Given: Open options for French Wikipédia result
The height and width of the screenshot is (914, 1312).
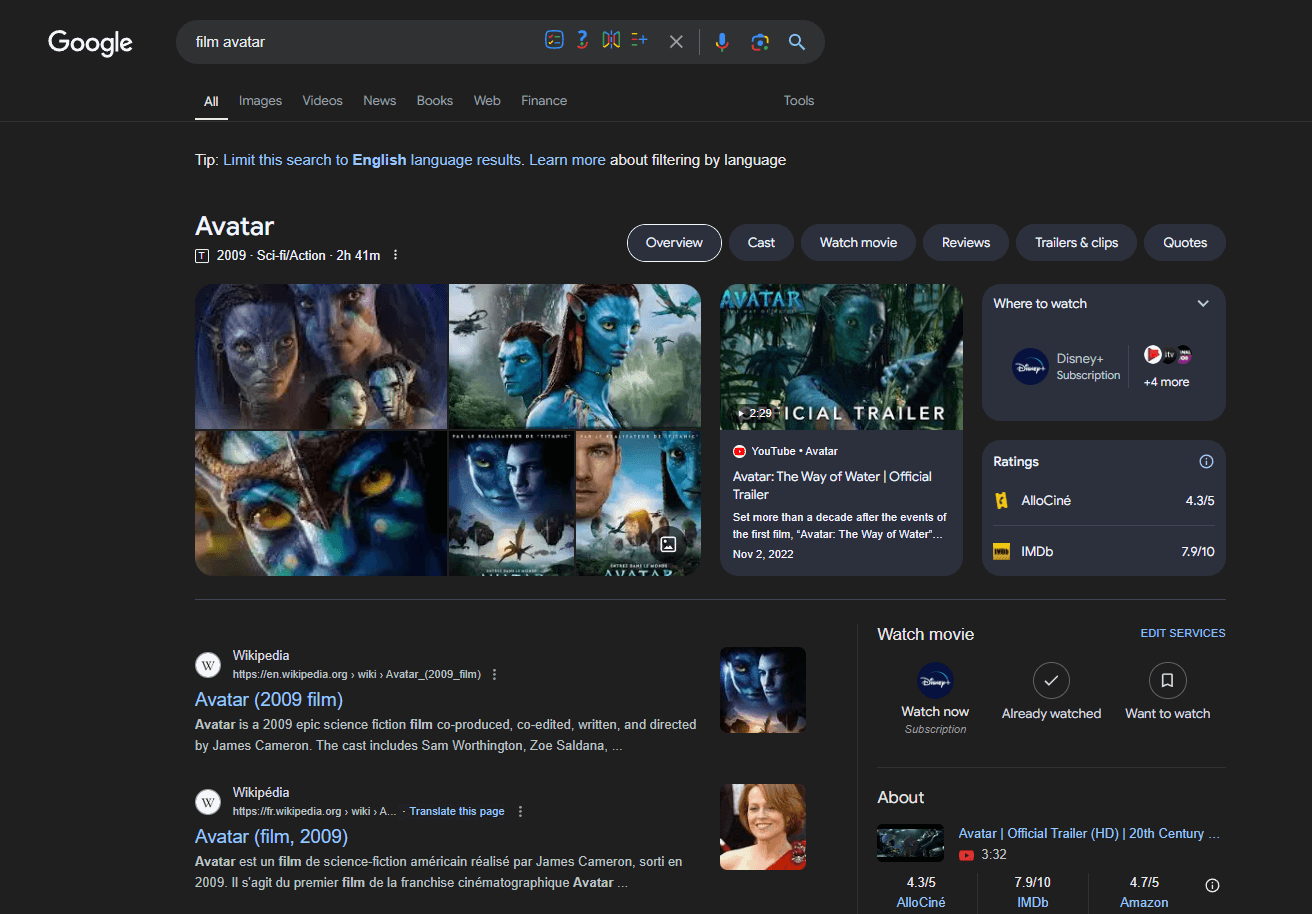Looking at the screenshot, I should (520, 812).
